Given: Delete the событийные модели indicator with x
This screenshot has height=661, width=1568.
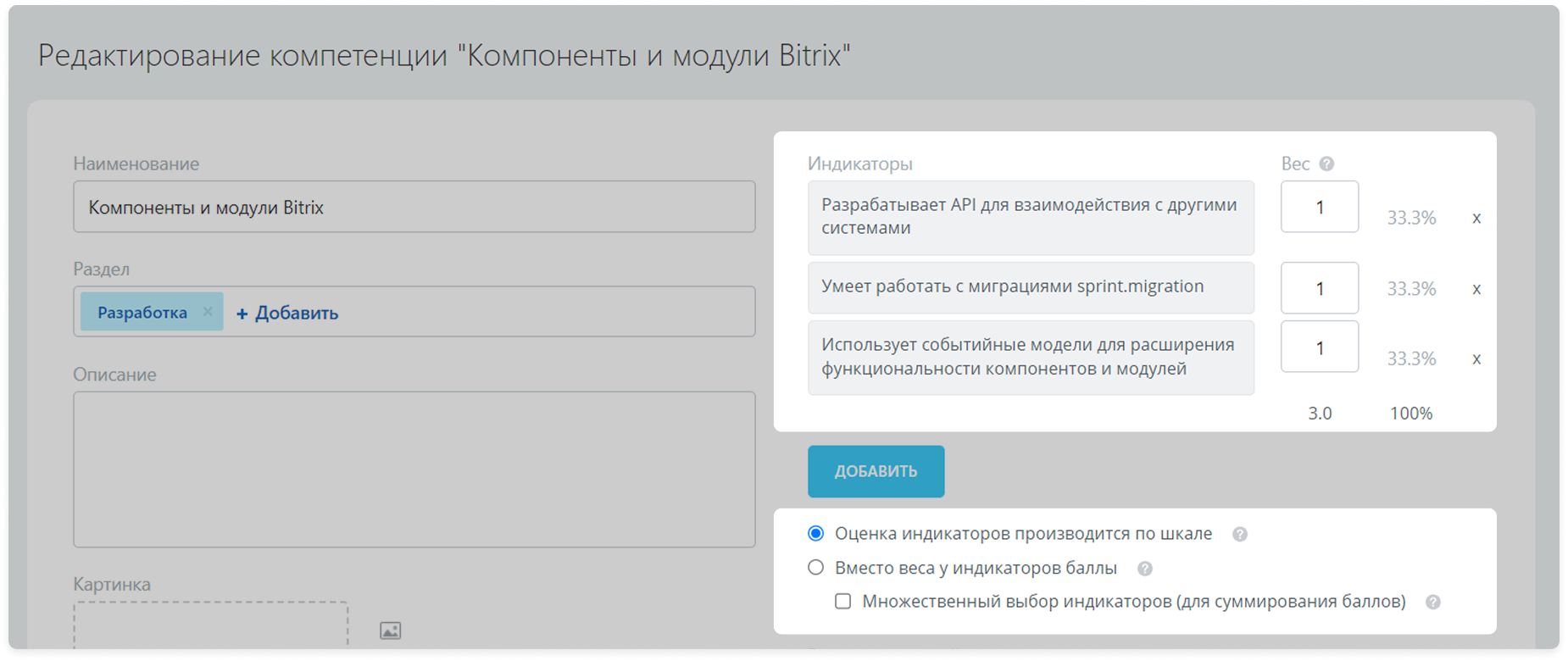Looking at the screenshot, I should point(1476,359).
